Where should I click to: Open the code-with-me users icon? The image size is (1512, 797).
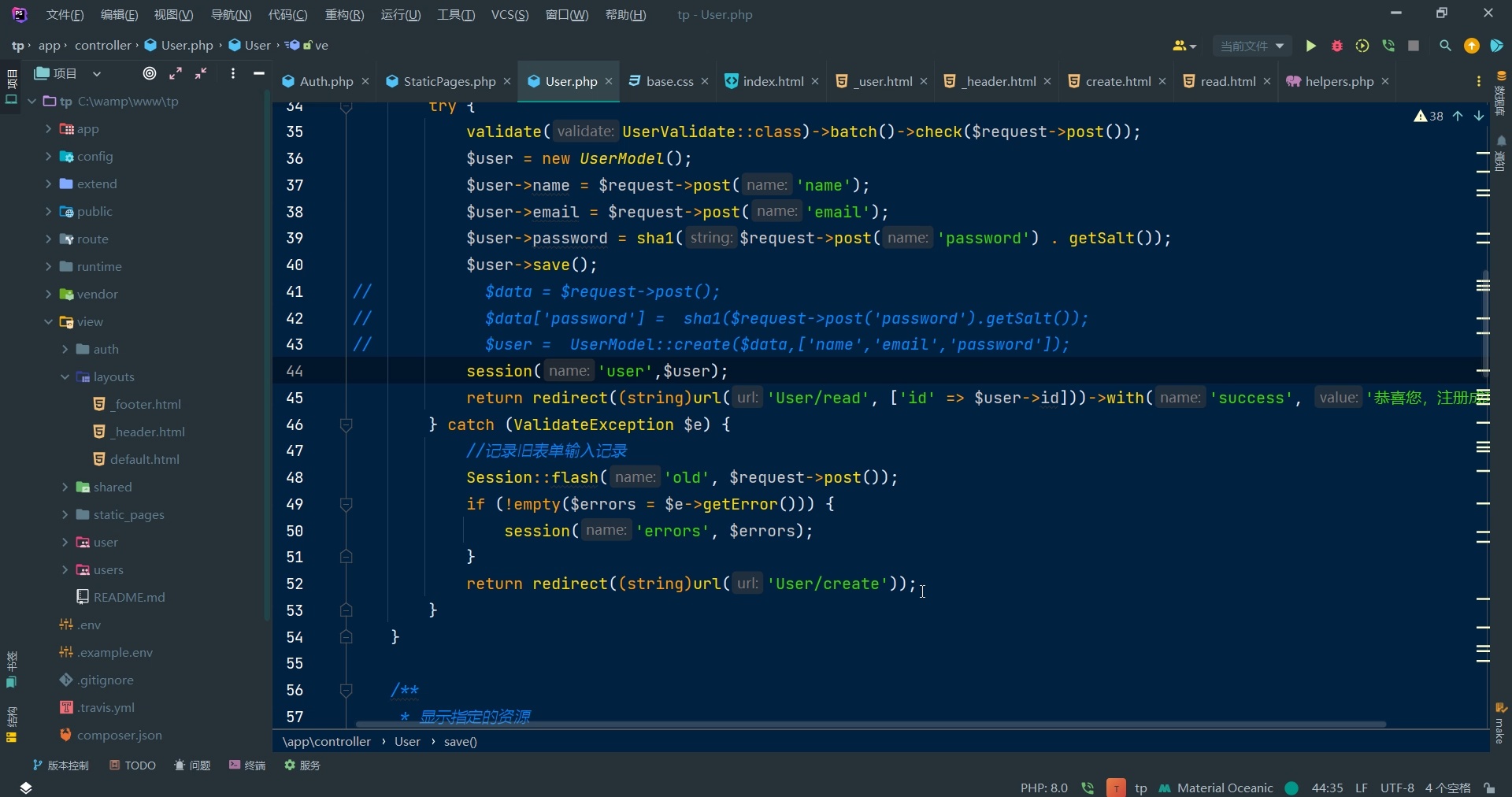pyautogui.click(x=1184, y=46)
